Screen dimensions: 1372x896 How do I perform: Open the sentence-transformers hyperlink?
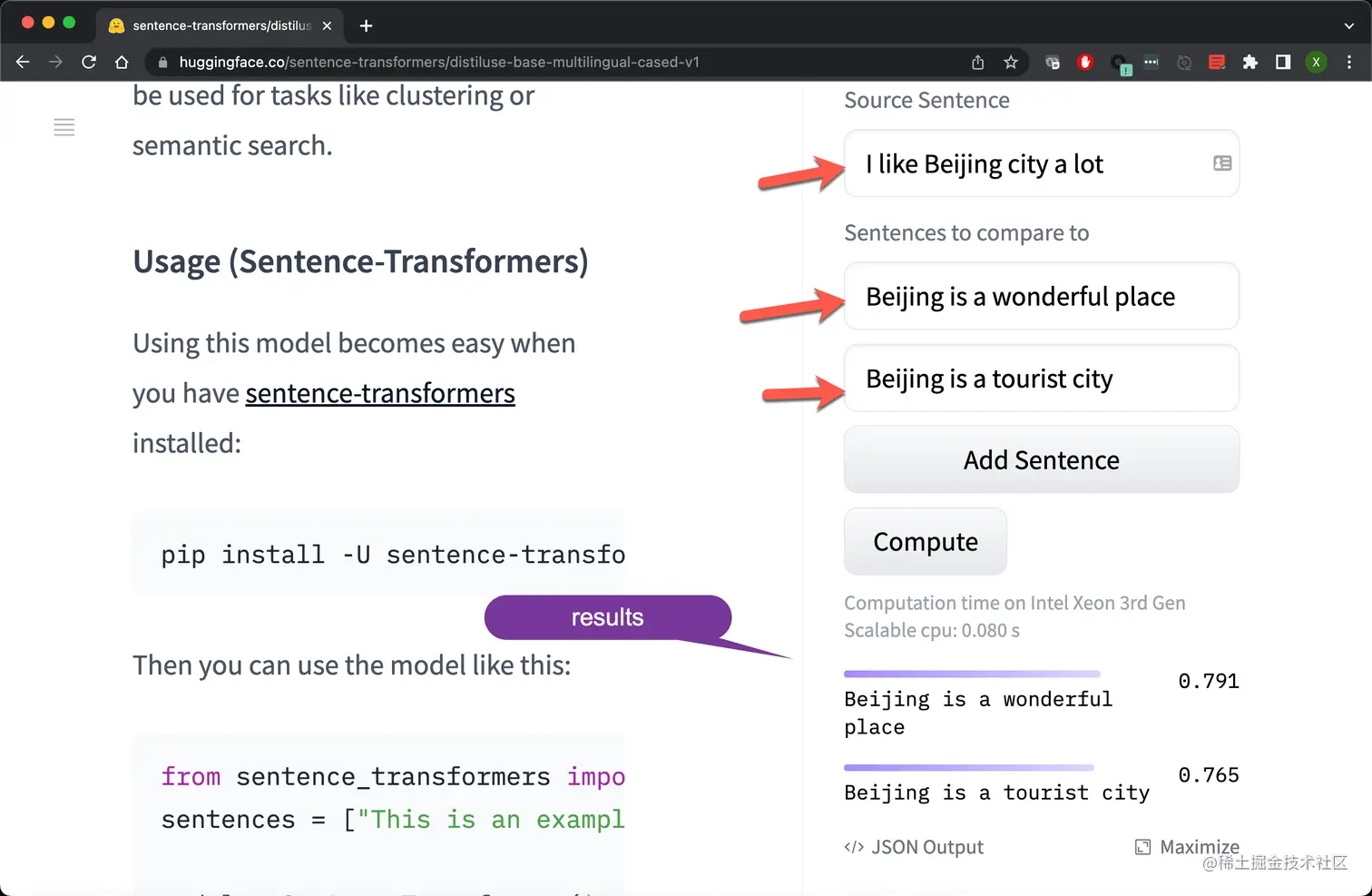[380, 393]
